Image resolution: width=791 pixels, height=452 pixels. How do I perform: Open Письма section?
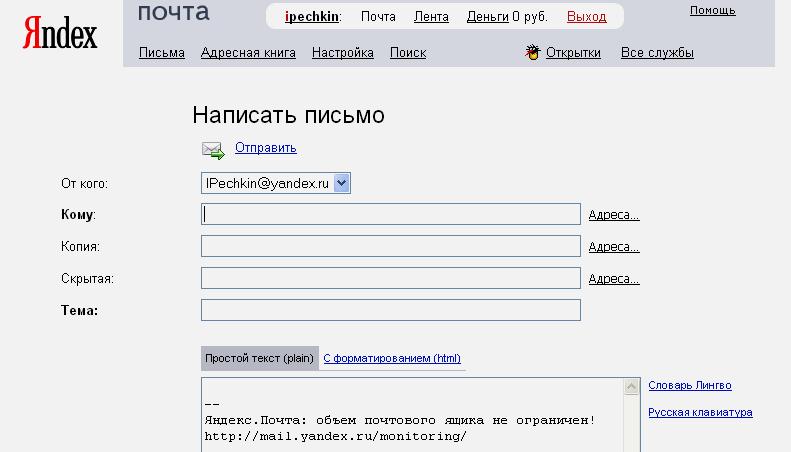[161, 52]
